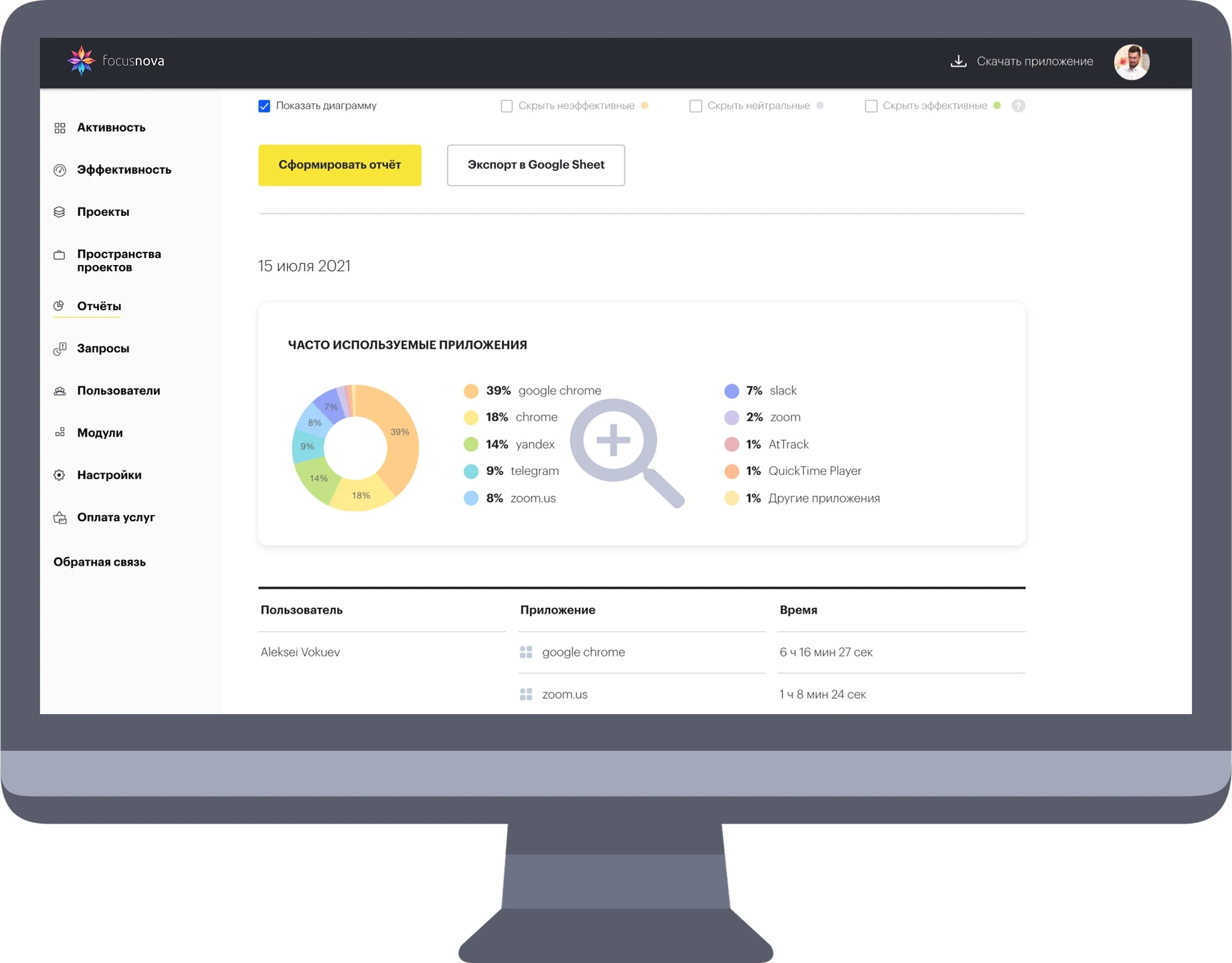
Task: Open the user avatar in header
Action: (x=1131, y=62)
